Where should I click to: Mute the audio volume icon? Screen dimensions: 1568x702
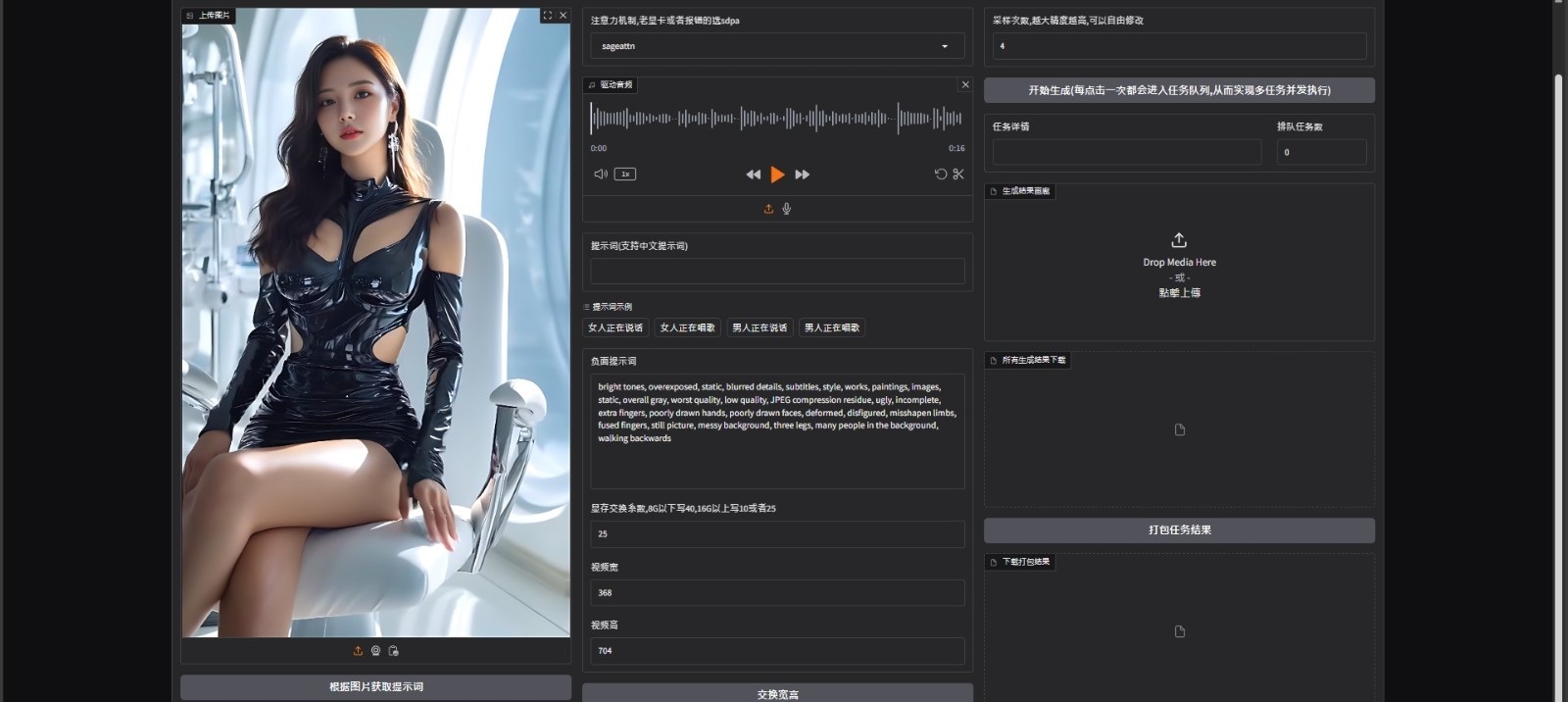click(601, 175)
